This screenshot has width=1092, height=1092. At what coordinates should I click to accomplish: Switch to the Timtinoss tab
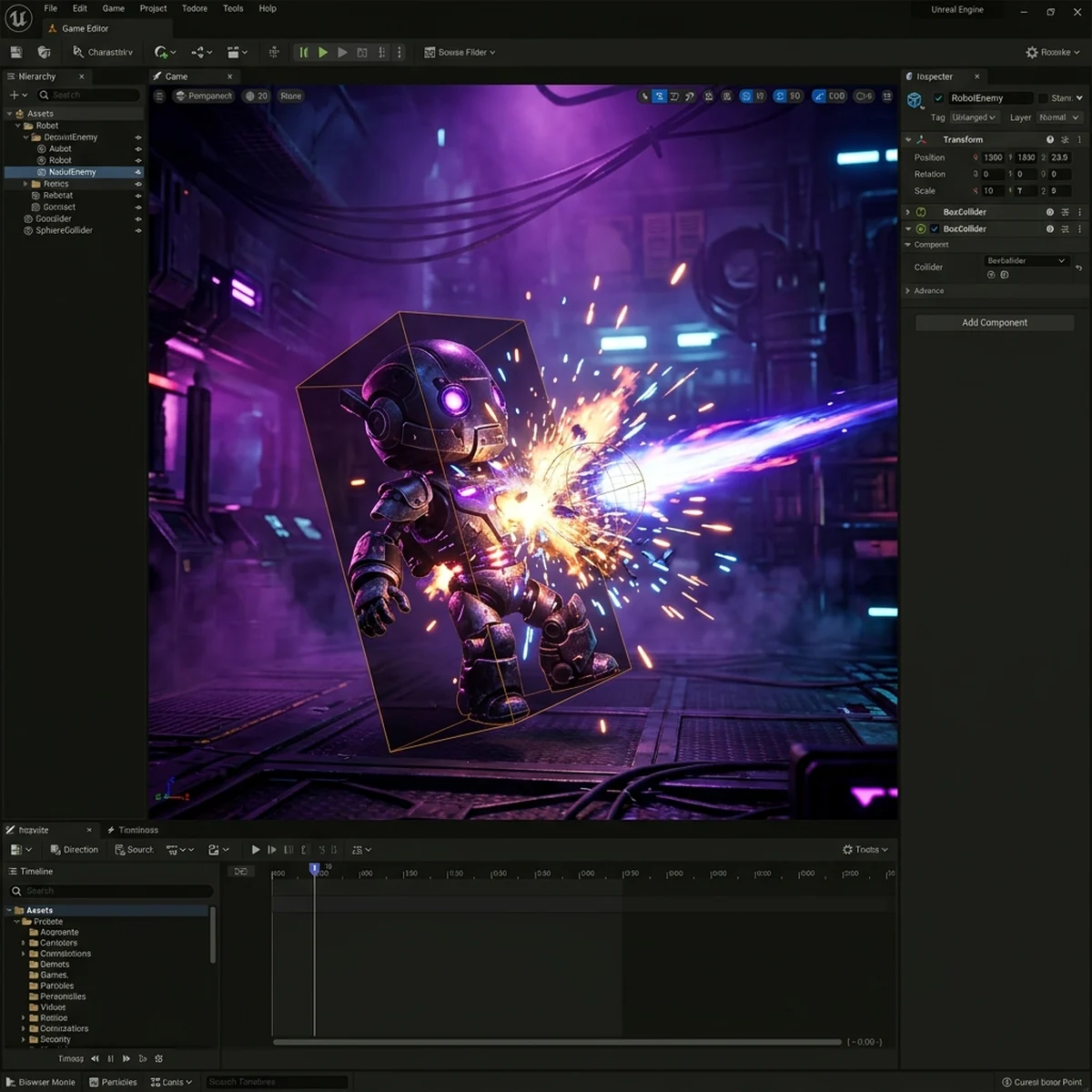coord(133,830)
